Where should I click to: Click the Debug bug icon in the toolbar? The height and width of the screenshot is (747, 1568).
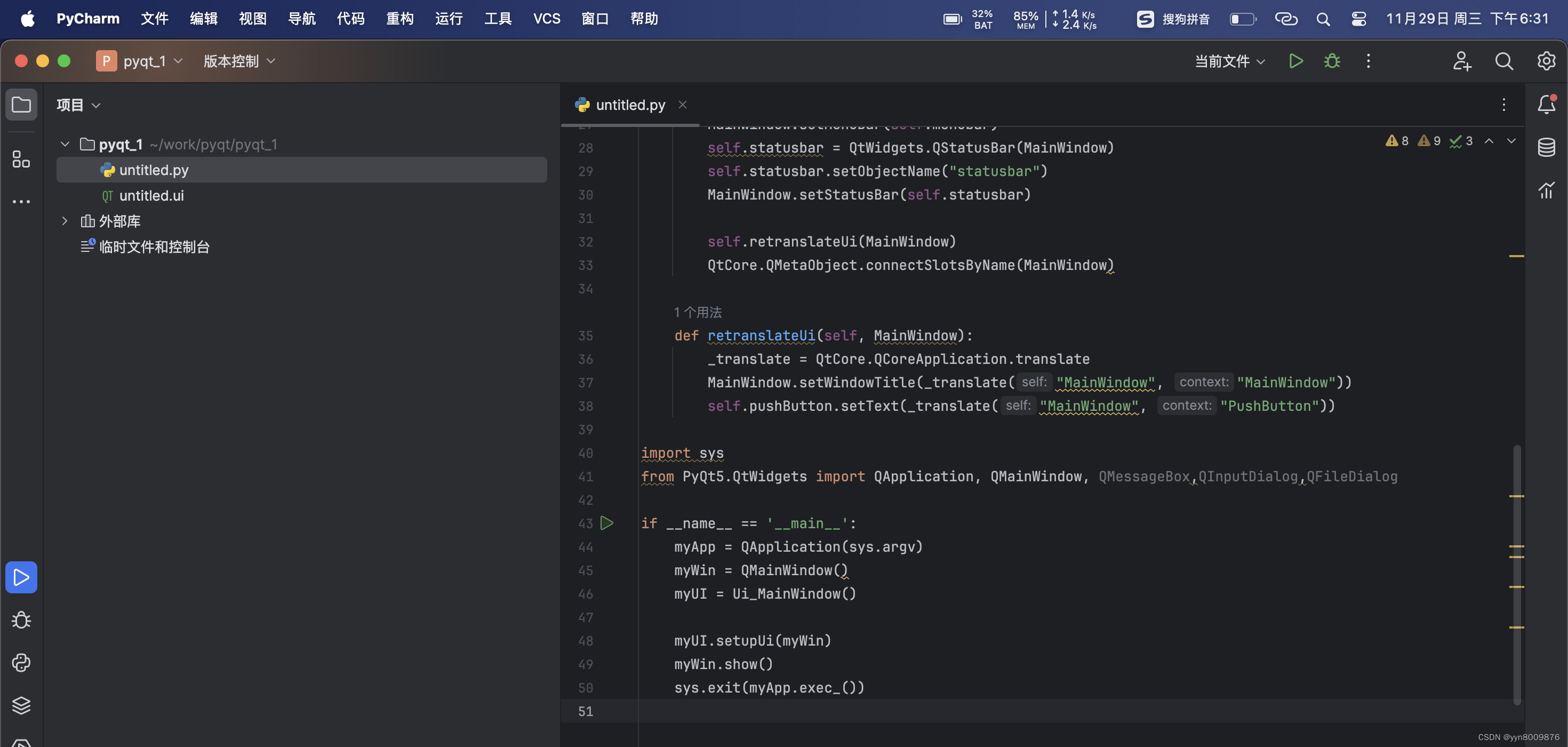click(1332, 61)
